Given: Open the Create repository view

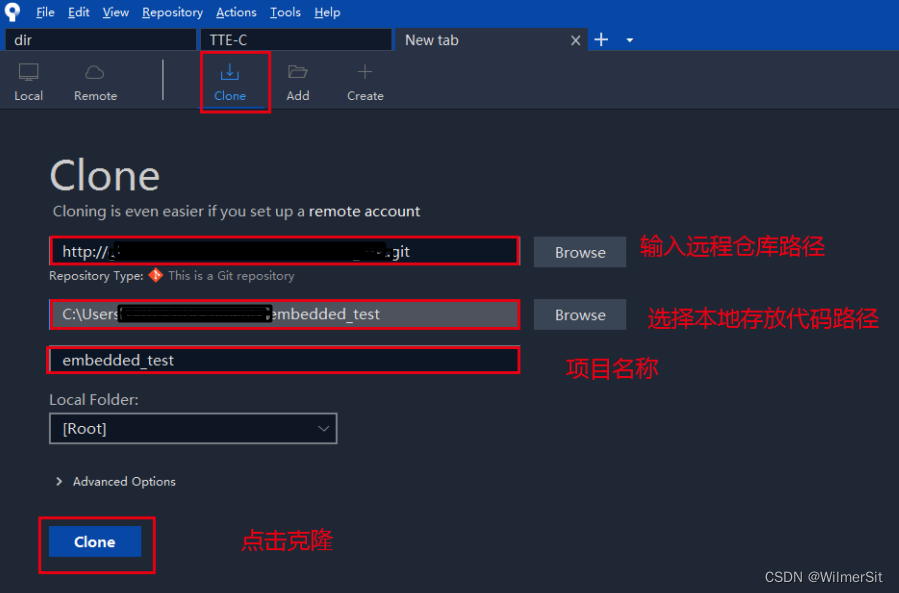Looking at the screenshot, I should (365, 82).
